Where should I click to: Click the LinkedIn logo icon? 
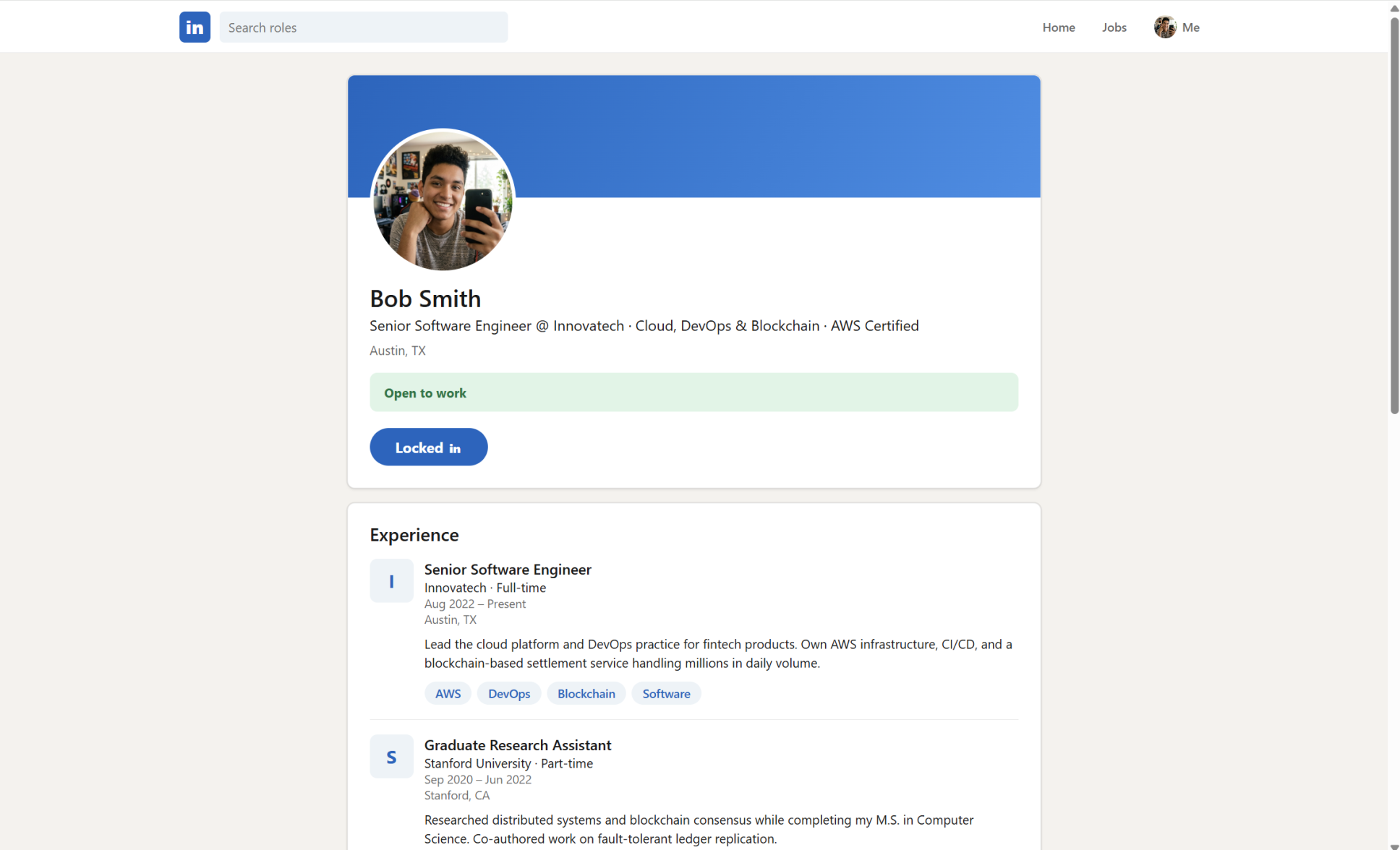tap(195, 27)
